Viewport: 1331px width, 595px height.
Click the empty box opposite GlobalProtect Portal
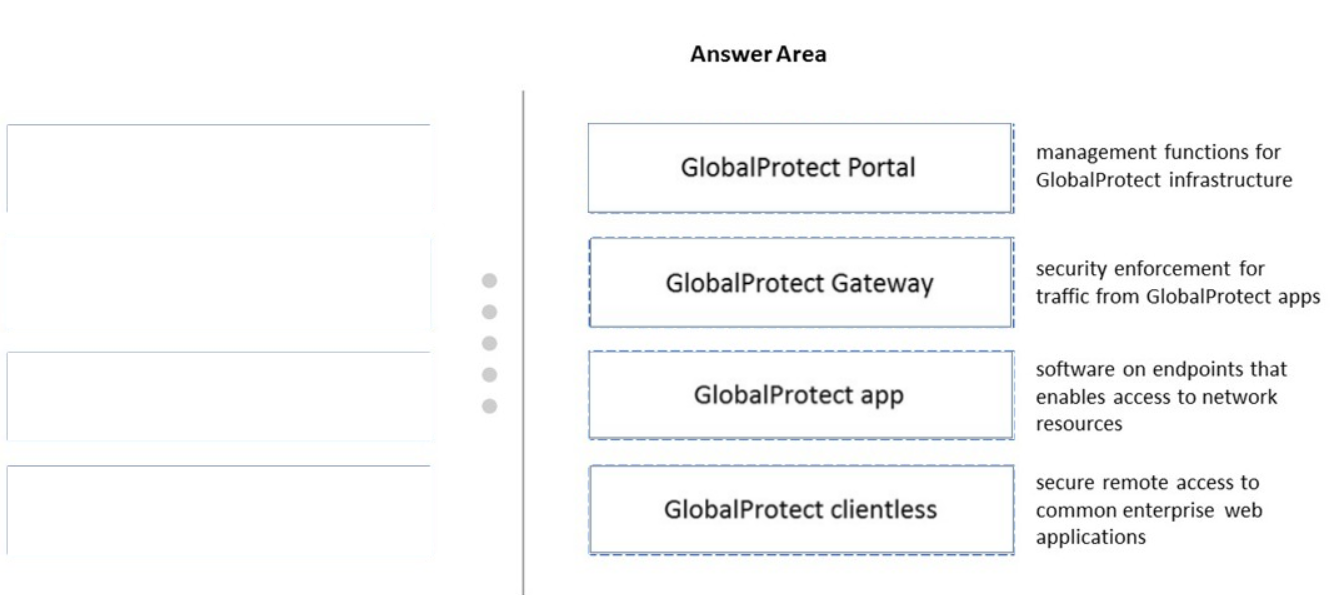219,168
